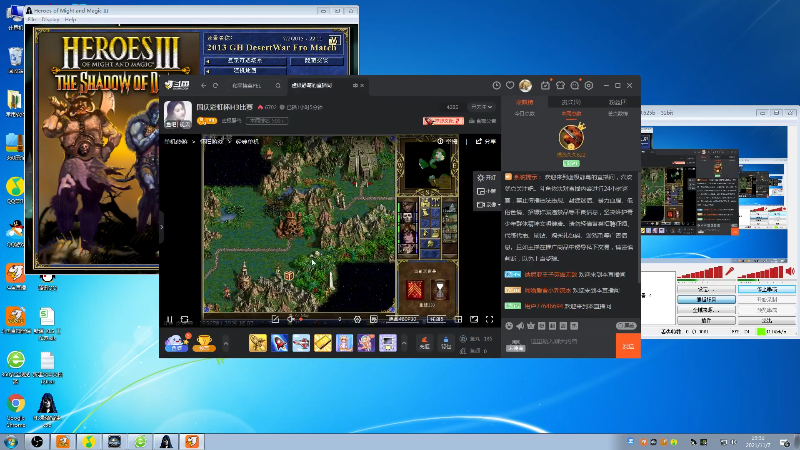Click the orange send button in chat

pos(628,346)
